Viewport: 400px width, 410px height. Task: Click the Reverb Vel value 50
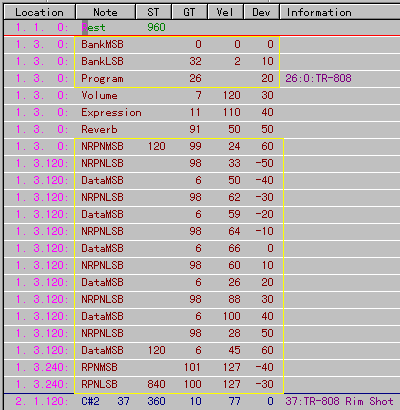click(234, 129)
